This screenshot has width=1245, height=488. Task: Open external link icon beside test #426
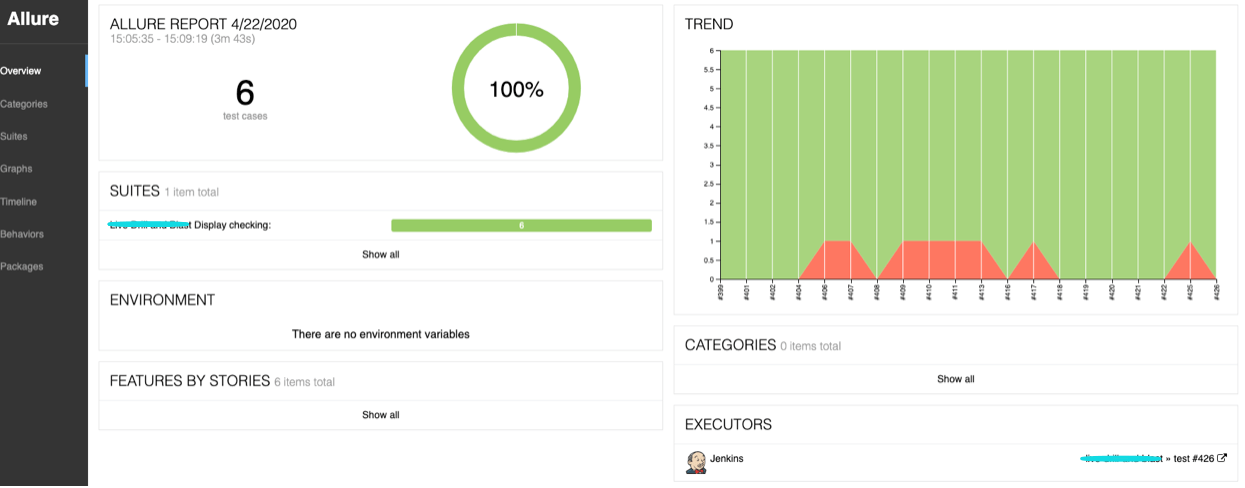(1222, 459)
